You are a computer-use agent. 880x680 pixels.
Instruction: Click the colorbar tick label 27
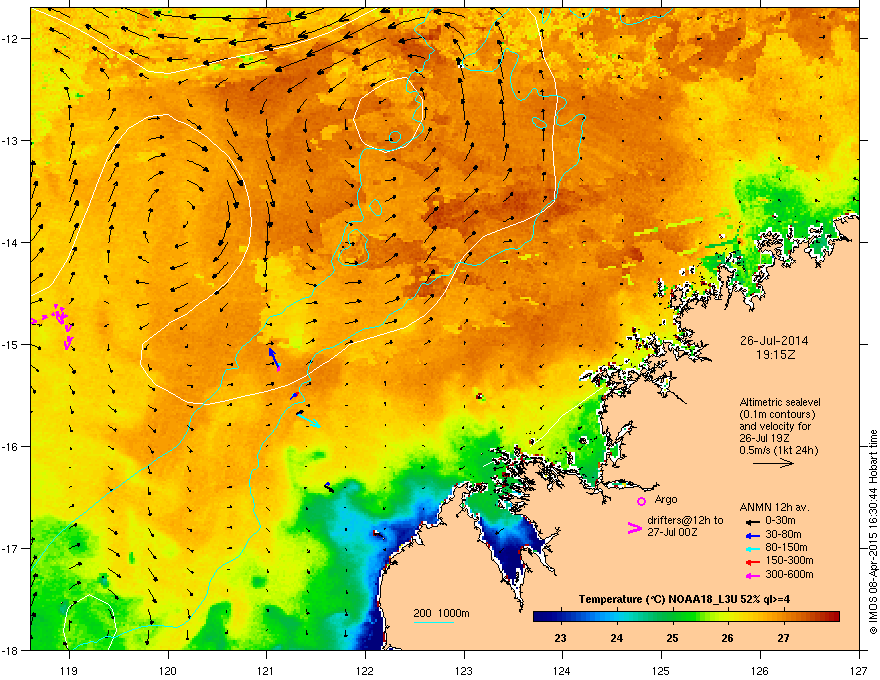[x=783, y=638]
